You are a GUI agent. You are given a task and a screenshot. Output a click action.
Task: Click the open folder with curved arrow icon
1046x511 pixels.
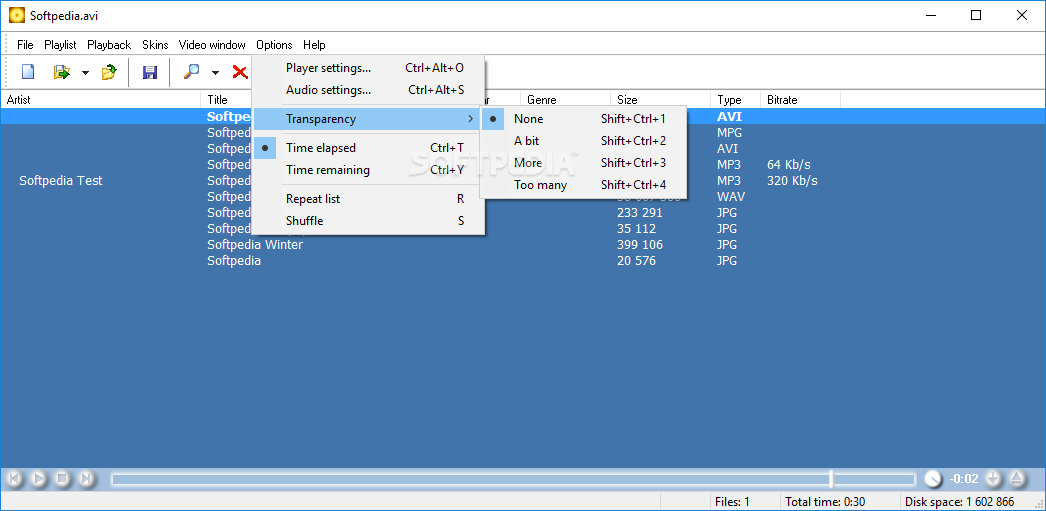pyautogui.click(x=109, y=72)
